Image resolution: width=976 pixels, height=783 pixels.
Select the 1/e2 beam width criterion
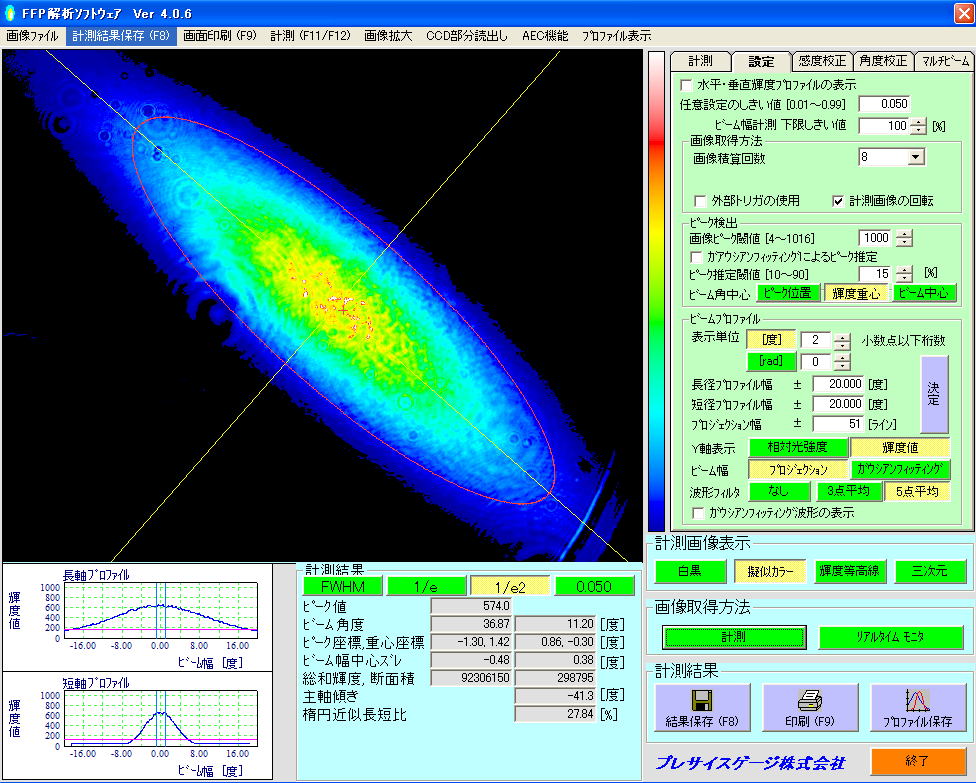(510, 586)
